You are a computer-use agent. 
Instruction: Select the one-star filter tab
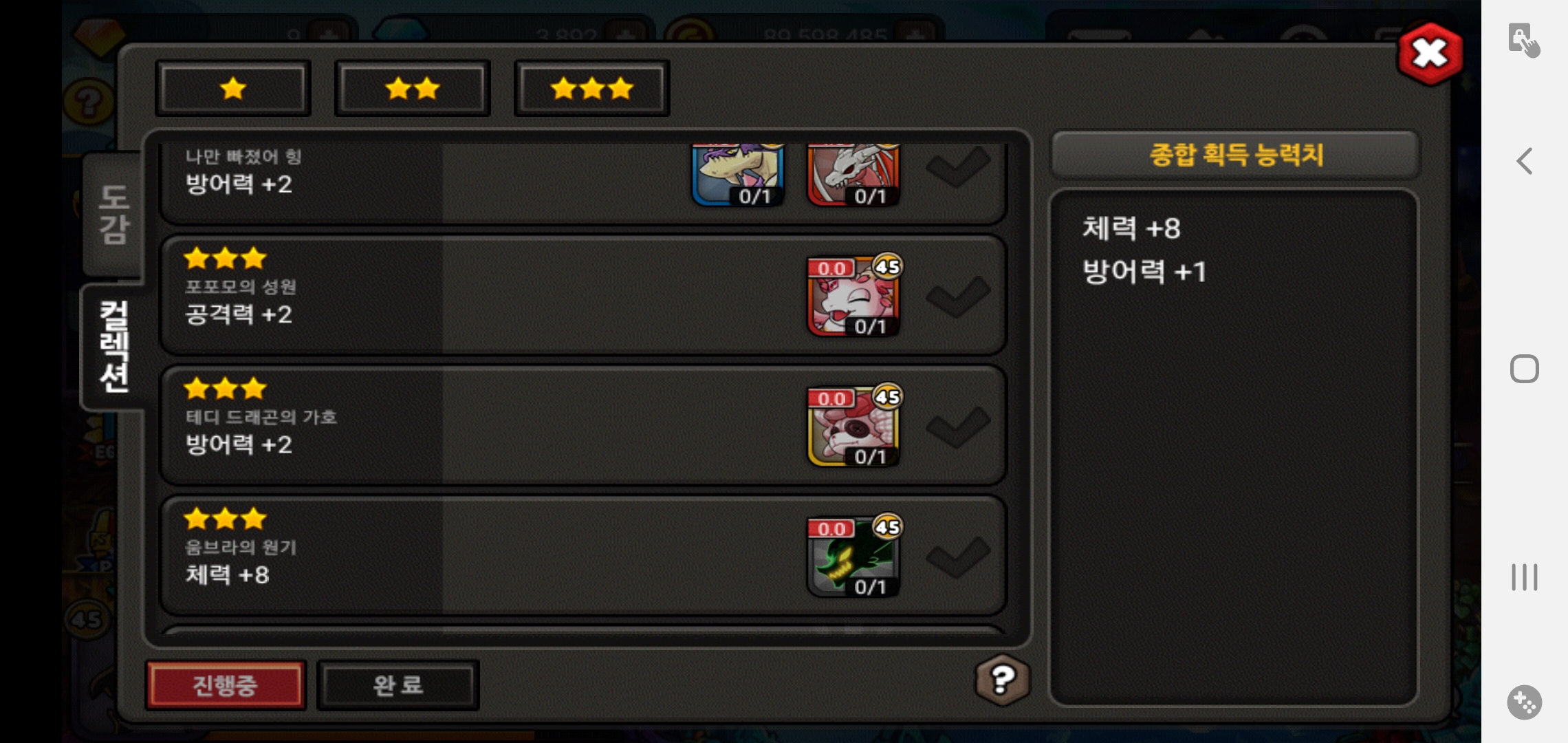click(x=233, y=88)
